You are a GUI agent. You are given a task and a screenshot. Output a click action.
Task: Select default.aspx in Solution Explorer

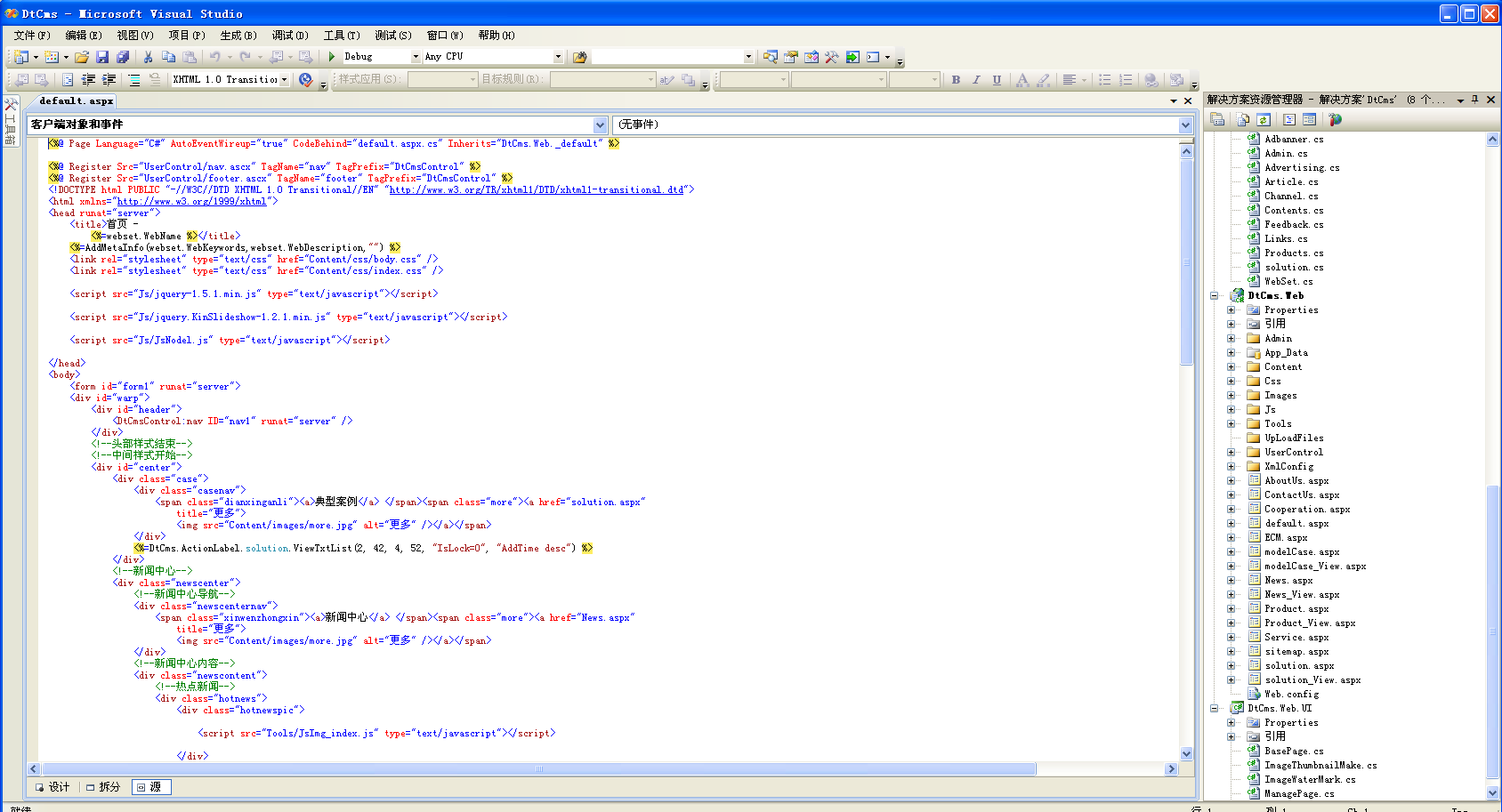point(1296,524)
